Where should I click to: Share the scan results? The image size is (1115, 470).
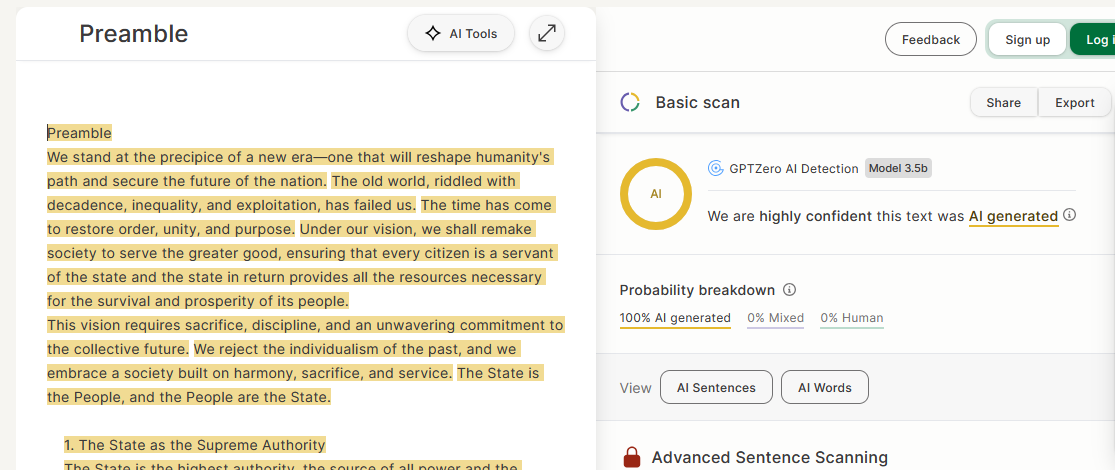[x=1003, y=102]
